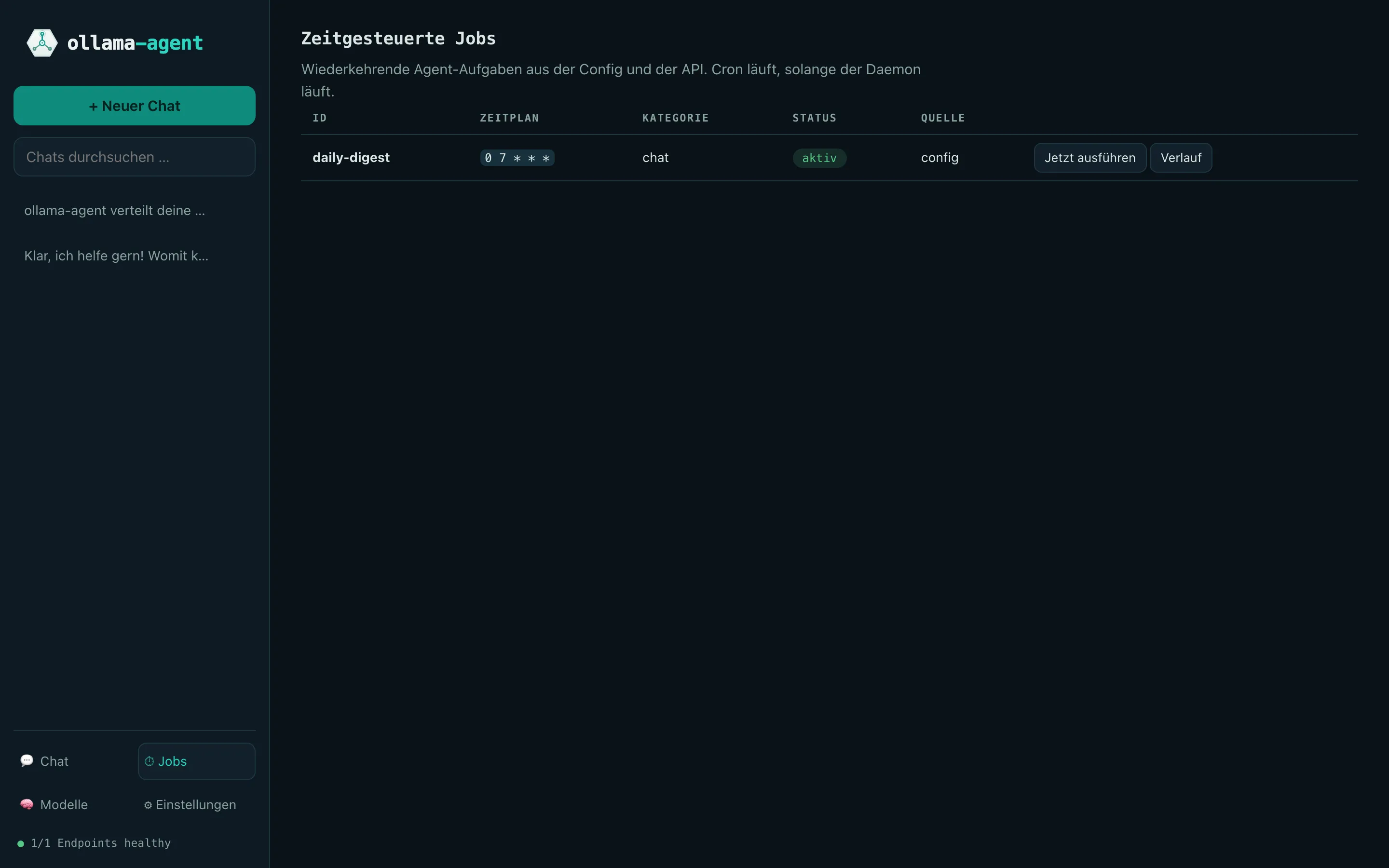Run the daily-digest job now
1389x868 pixels.
tap(1090, 158)
